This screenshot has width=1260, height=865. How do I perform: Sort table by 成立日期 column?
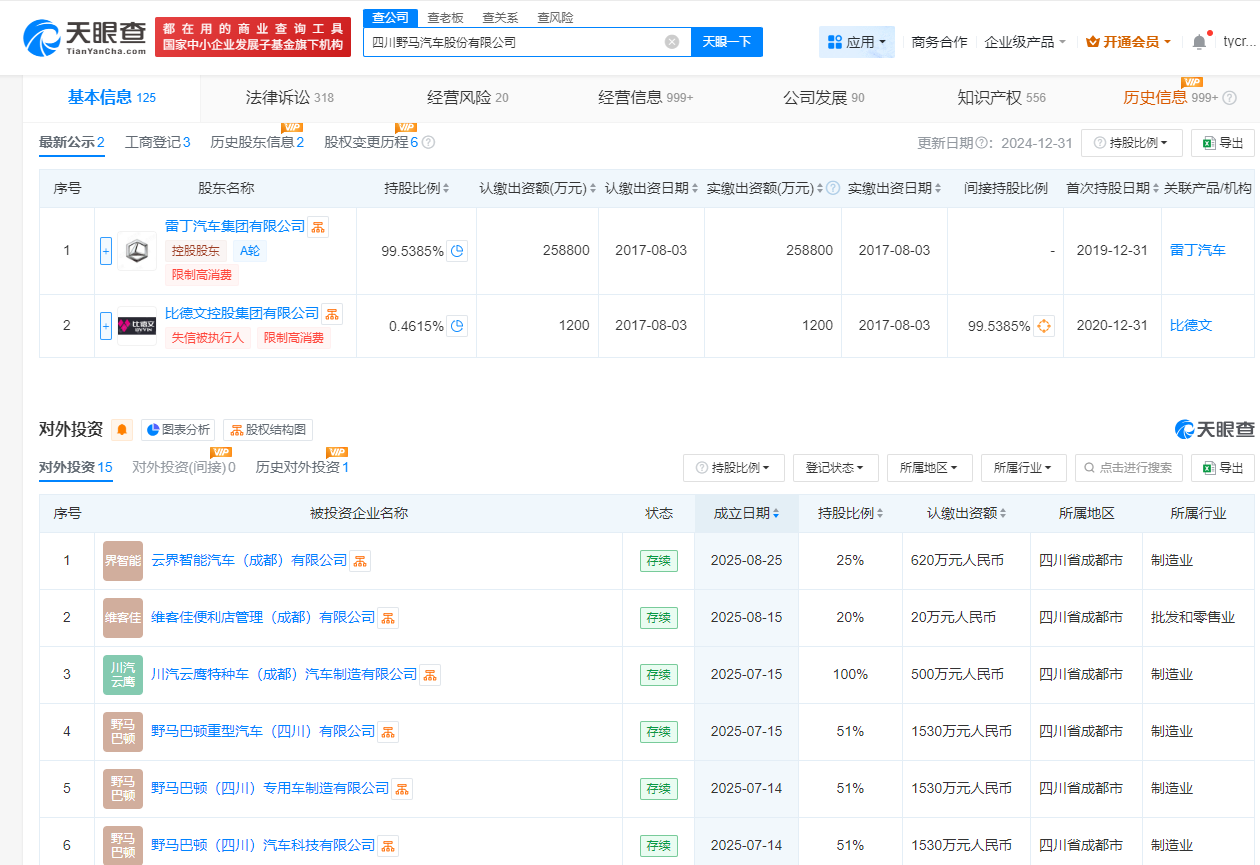point(746,513)
